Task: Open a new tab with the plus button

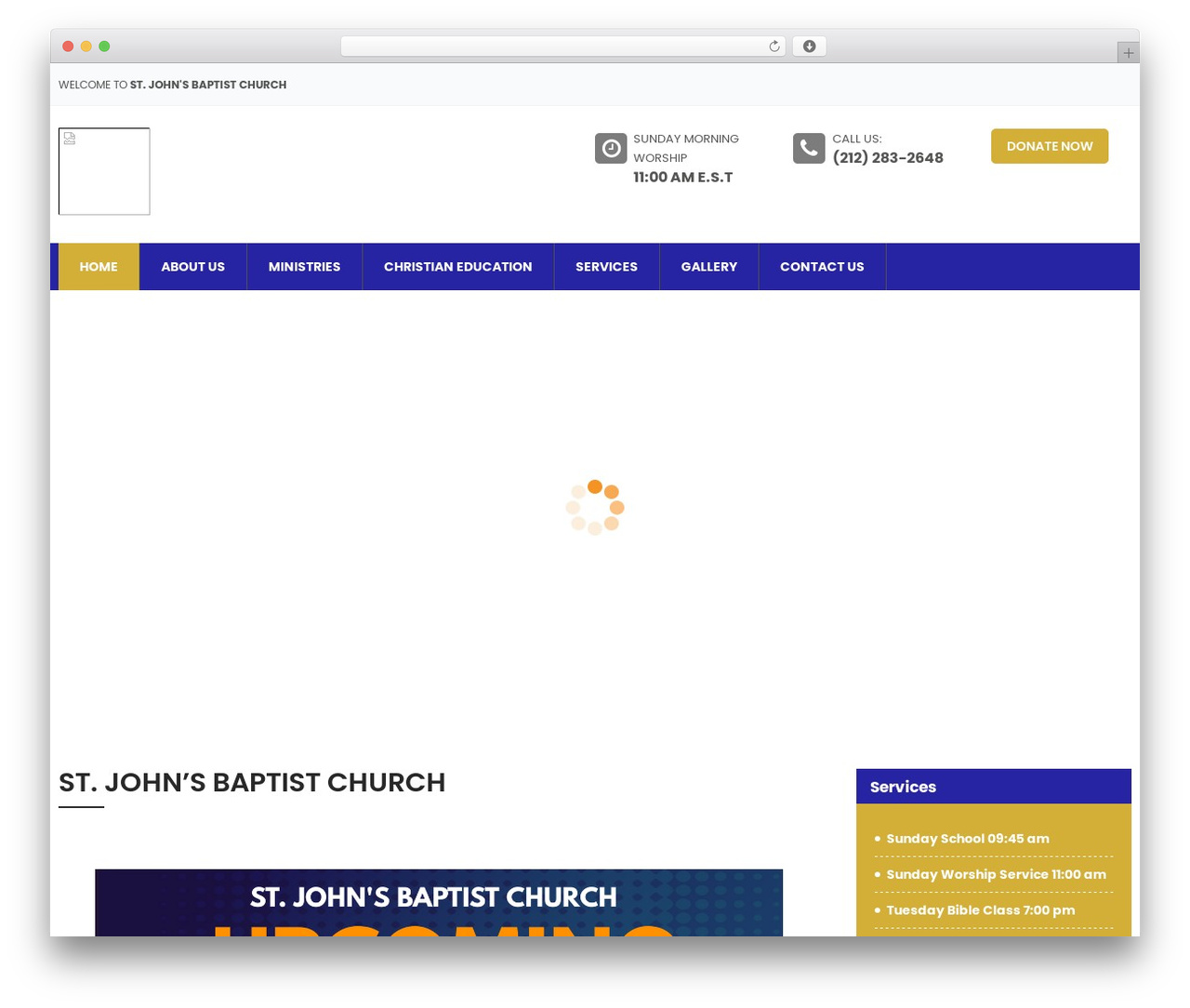Action: [1128, 53]
